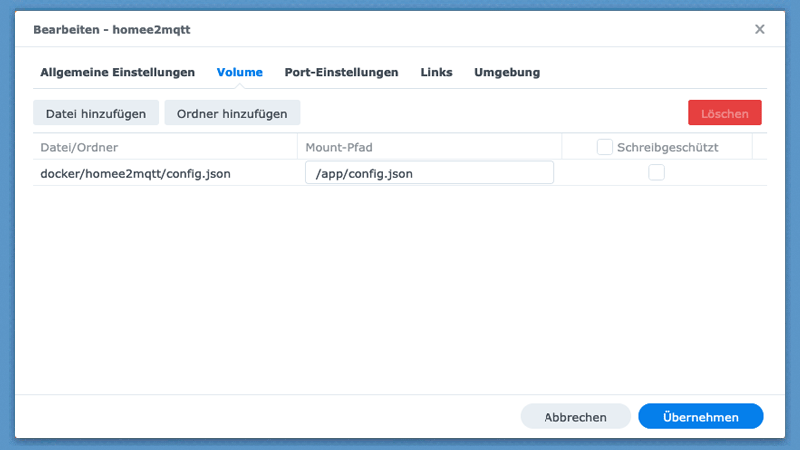
Task: Cancel changes with the Abbrechen button
Action: 575,416
